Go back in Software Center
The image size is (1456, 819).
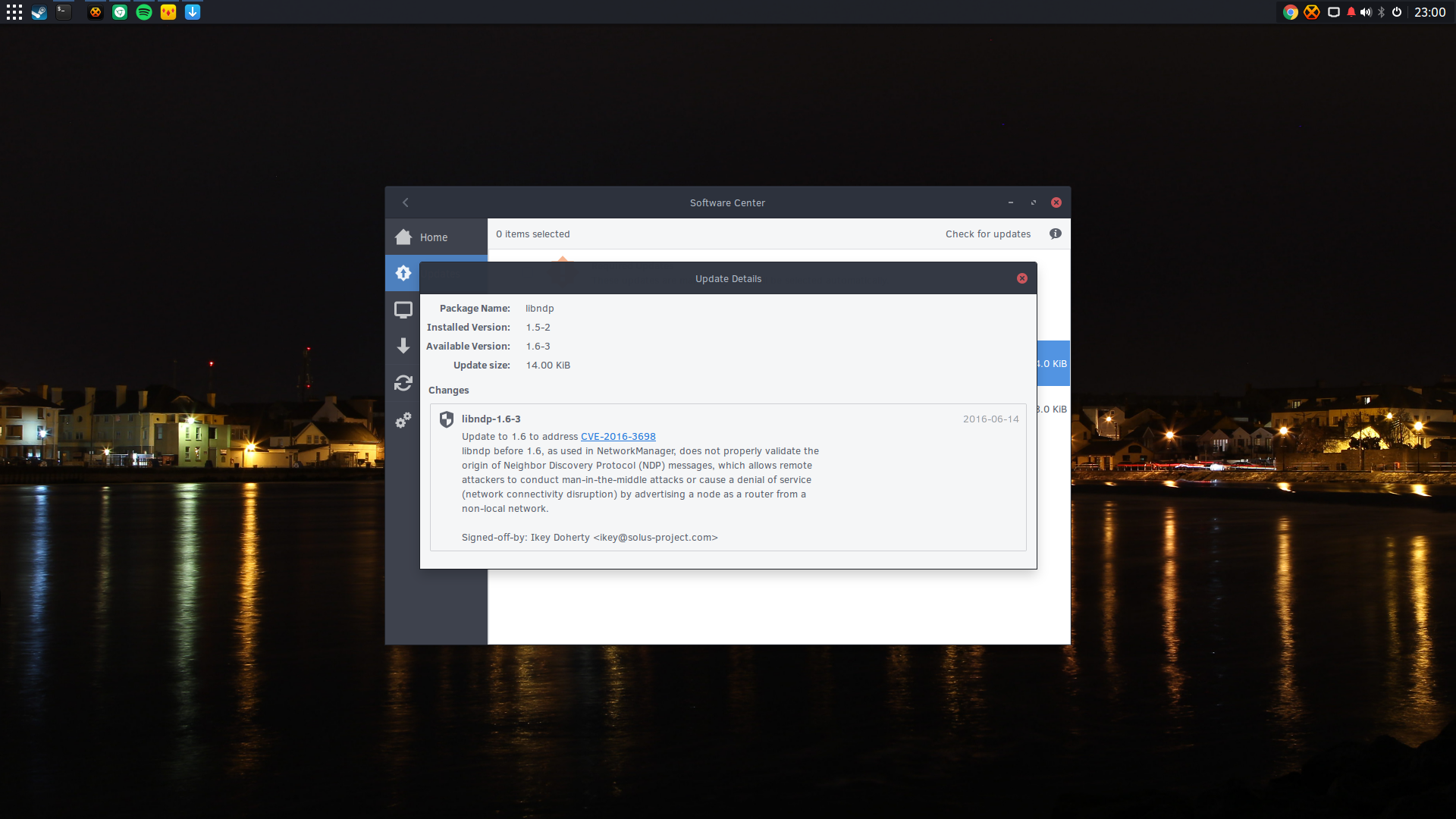tap(406, 202)
